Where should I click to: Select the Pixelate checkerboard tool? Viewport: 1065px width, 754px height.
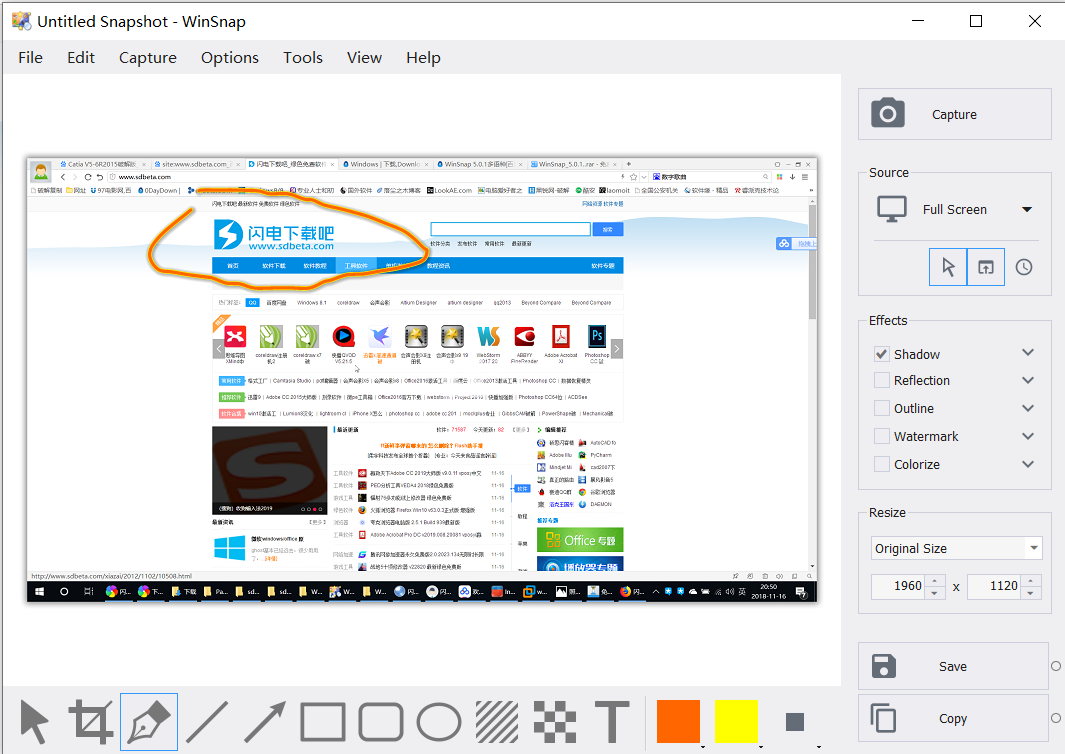tap(555, 721)
